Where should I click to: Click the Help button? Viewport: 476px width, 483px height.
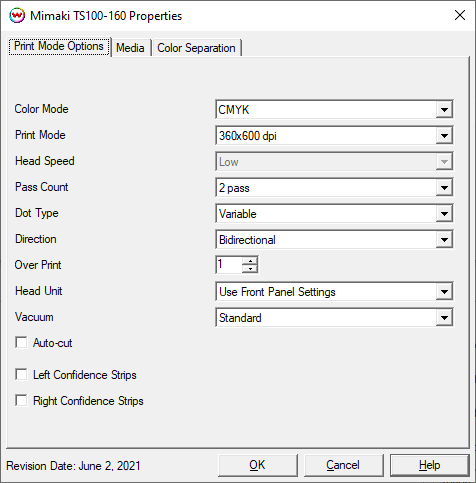coord(429,465)
